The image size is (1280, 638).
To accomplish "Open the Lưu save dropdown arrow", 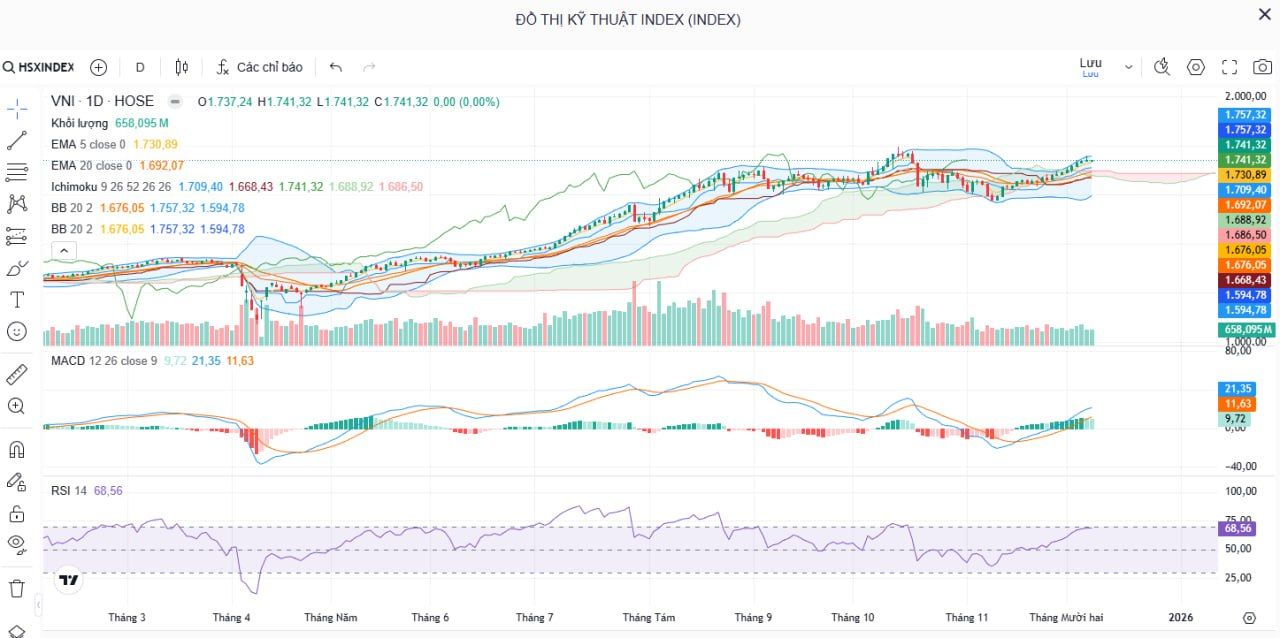I will click(x=1129, y=67).
